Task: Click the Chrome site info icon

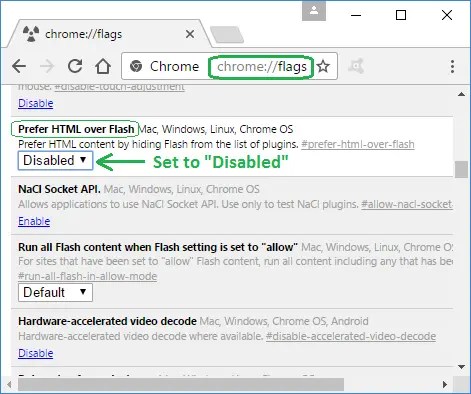Action: pos(136,66)
